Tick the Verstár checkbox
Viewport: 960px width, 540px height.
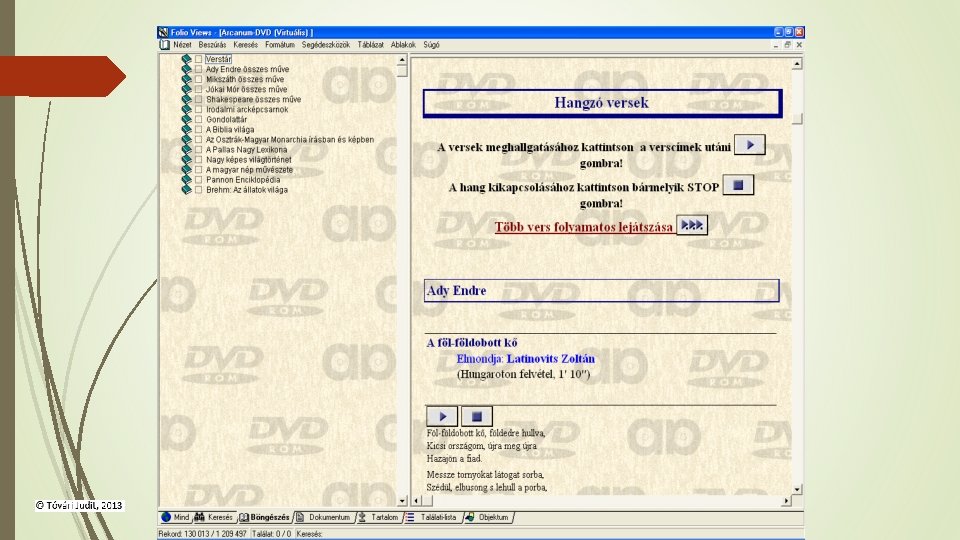pos(198,59)
